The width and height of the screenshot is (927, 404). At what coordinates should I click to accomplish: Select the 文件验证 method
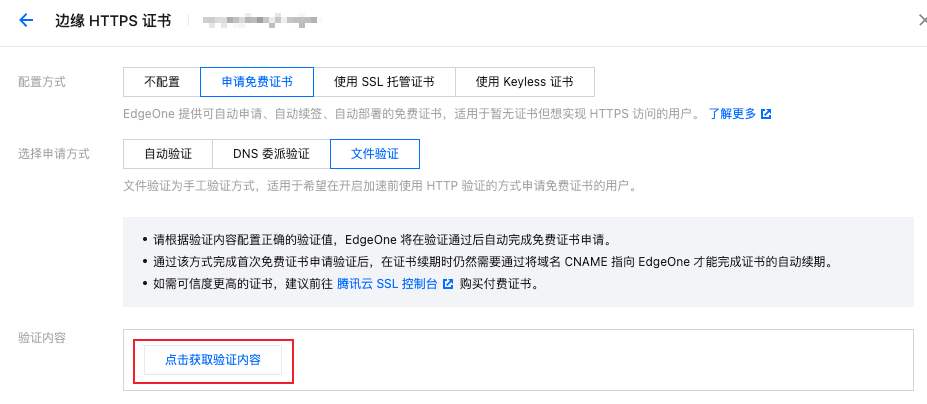click(375, 154)
